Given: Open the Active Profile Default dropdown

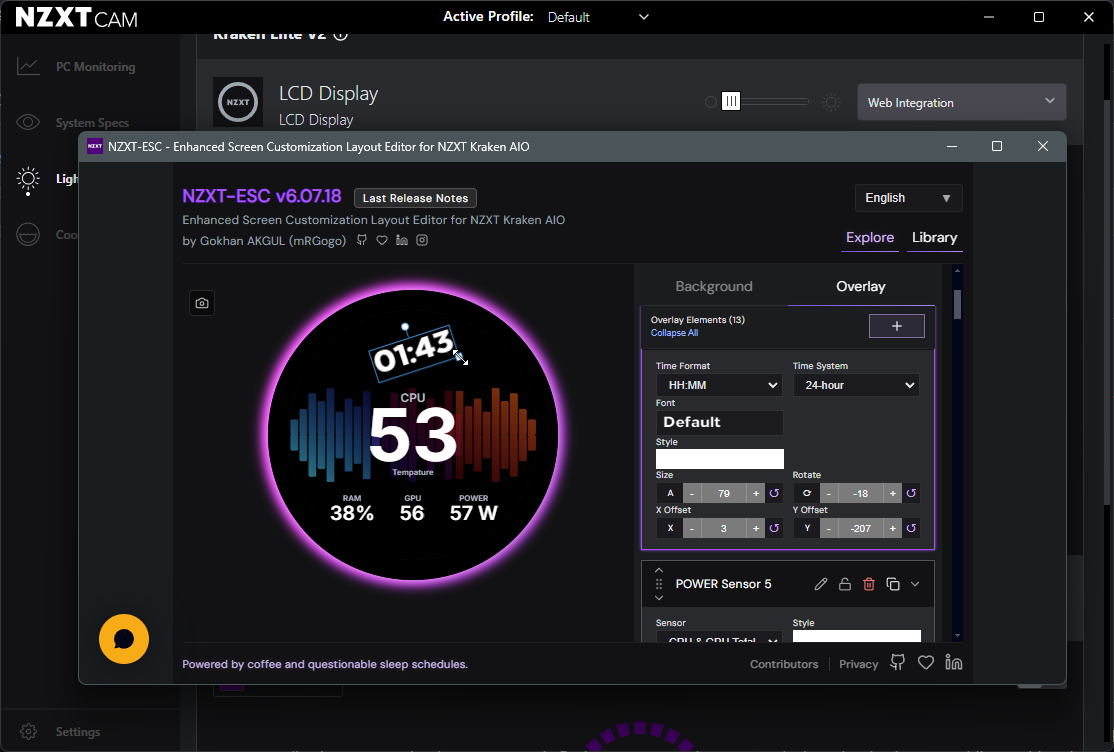Looking at the screenshot, I should coord(598,17).
